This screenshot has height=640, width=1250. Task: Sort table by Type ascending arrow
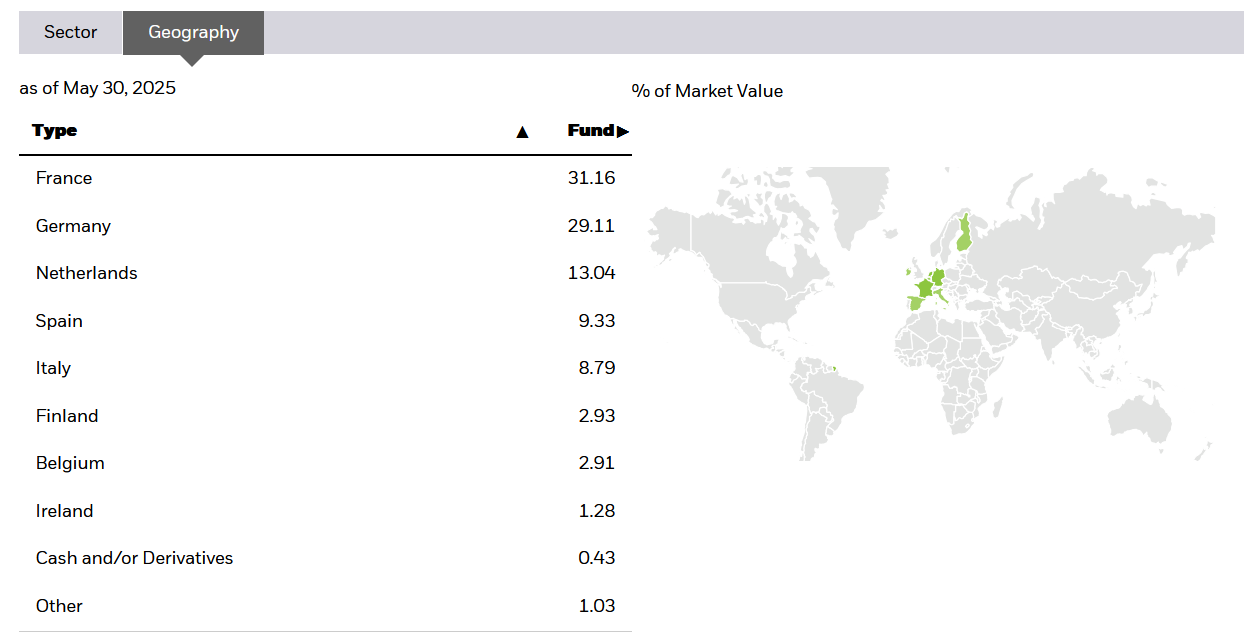522,132
